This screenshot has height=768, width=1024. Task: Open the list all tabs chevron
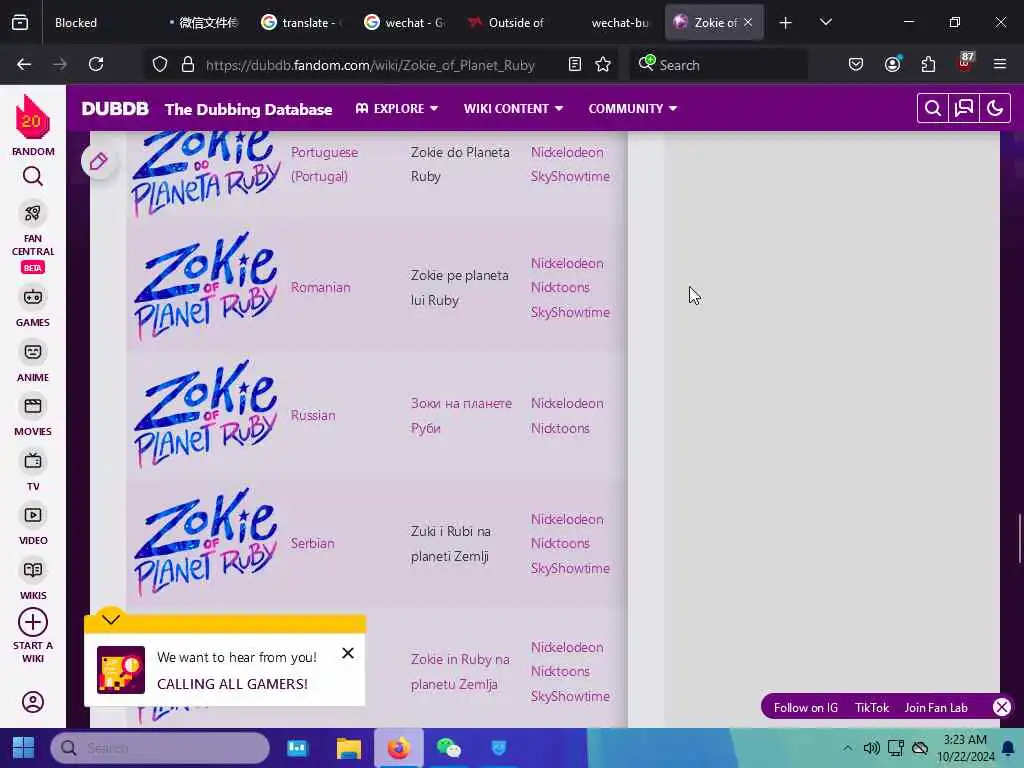825,22
